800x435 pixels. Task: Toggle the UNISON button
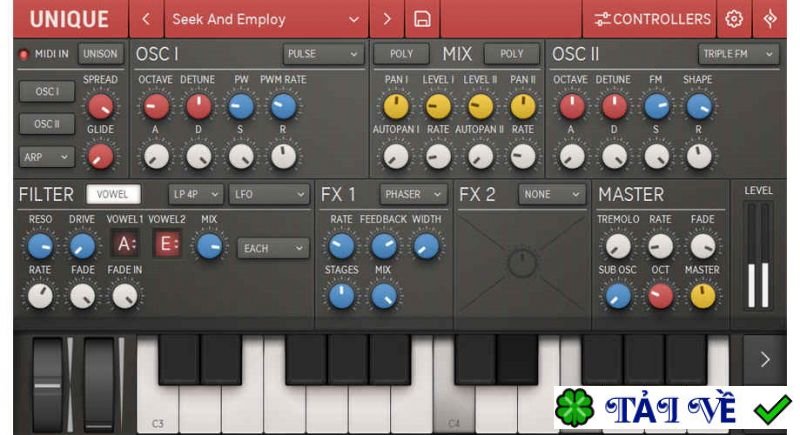[x=101, y=54]
